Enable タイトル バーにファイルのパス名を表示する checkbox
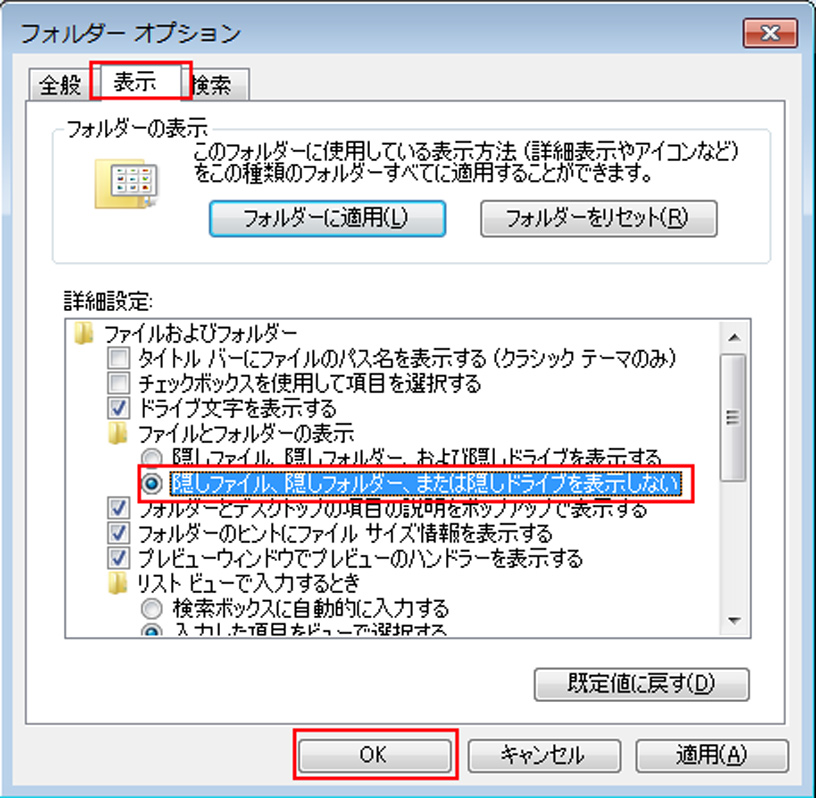This screenshot has height=798, width=816. [119, 358]
